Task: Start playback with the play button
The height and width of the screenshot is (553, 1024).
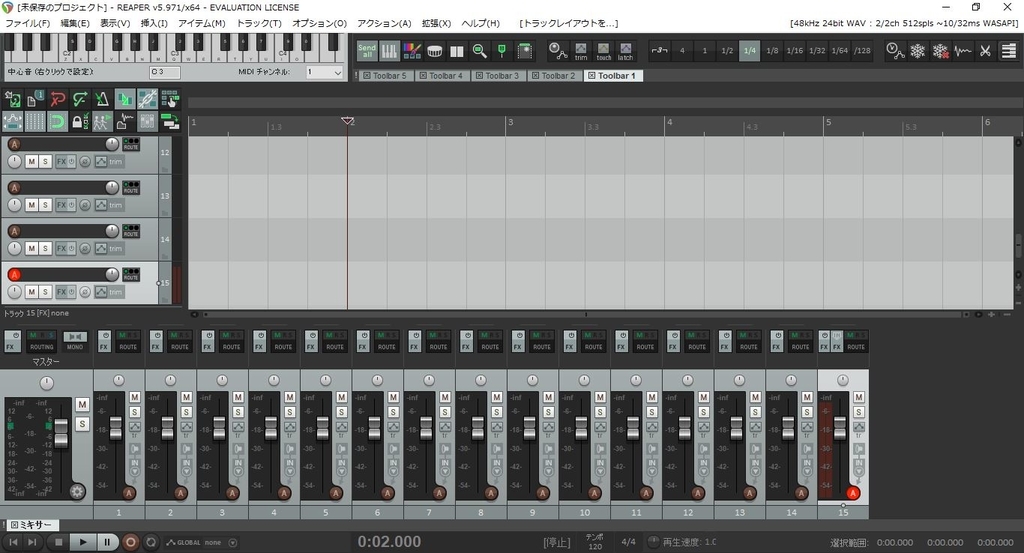Action: click(x=82, y=542)
